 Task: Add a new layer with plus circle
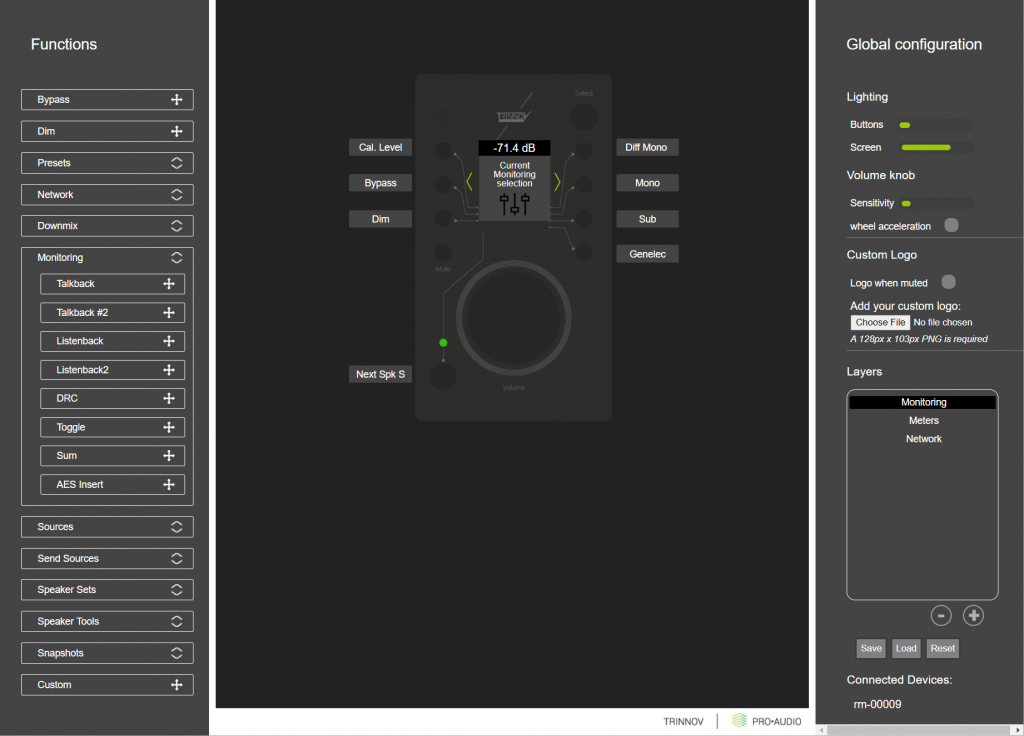(x=973, y=615)
